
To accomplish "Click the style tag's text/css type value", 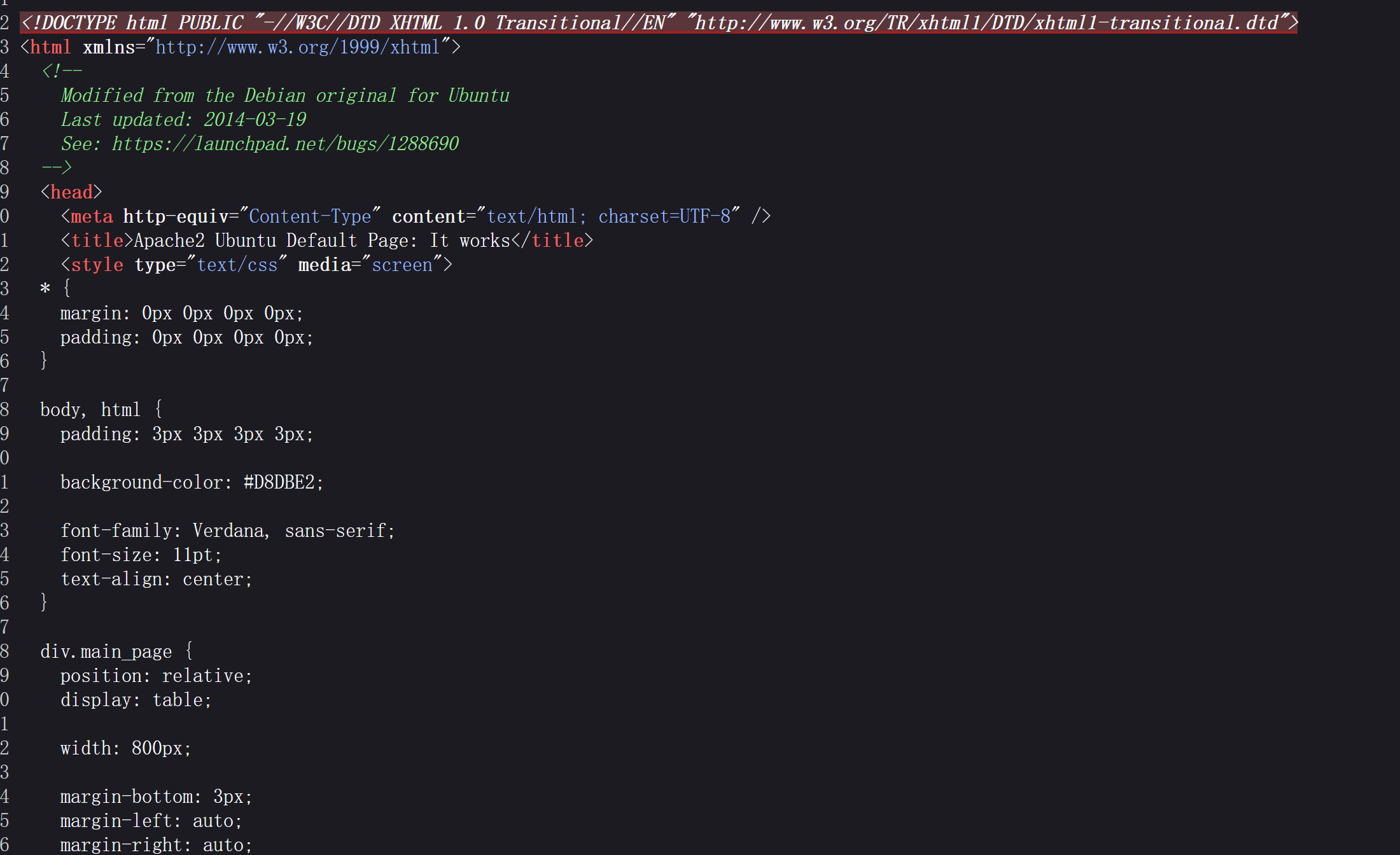I will pos(237,265).
